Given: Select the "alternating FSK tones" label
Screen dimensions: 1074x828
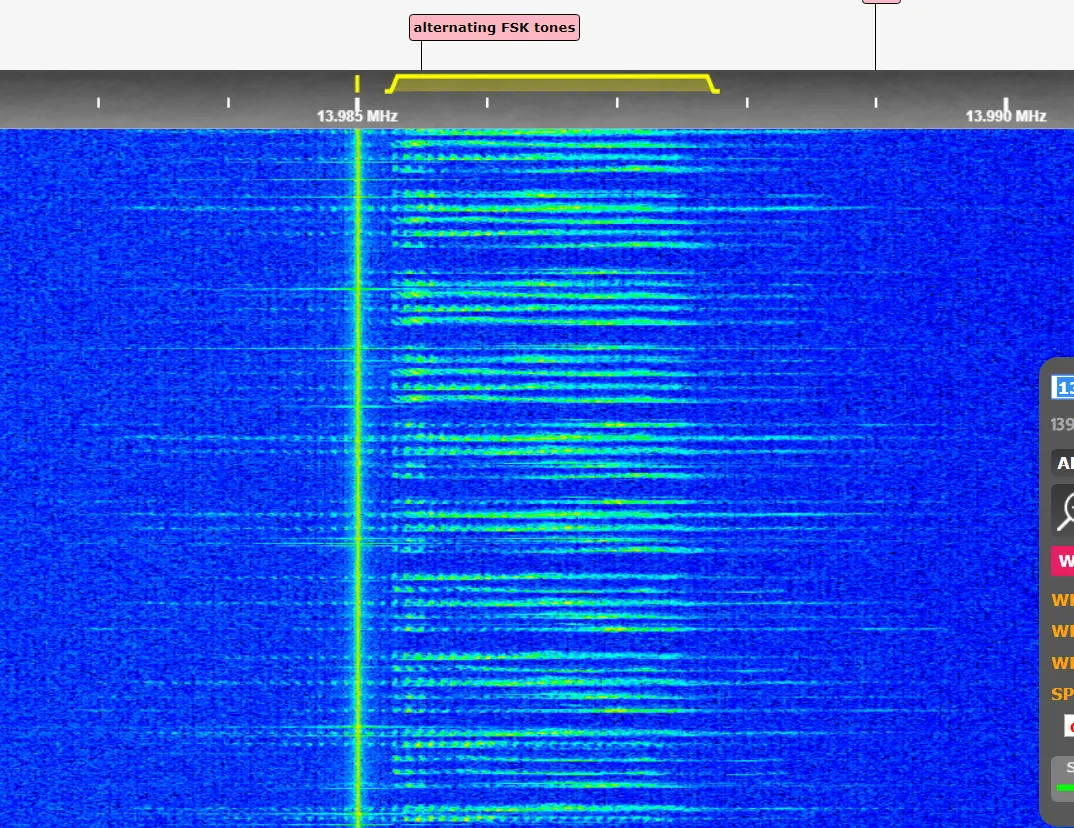Looking at the screenshot, I should click(494, 27).
